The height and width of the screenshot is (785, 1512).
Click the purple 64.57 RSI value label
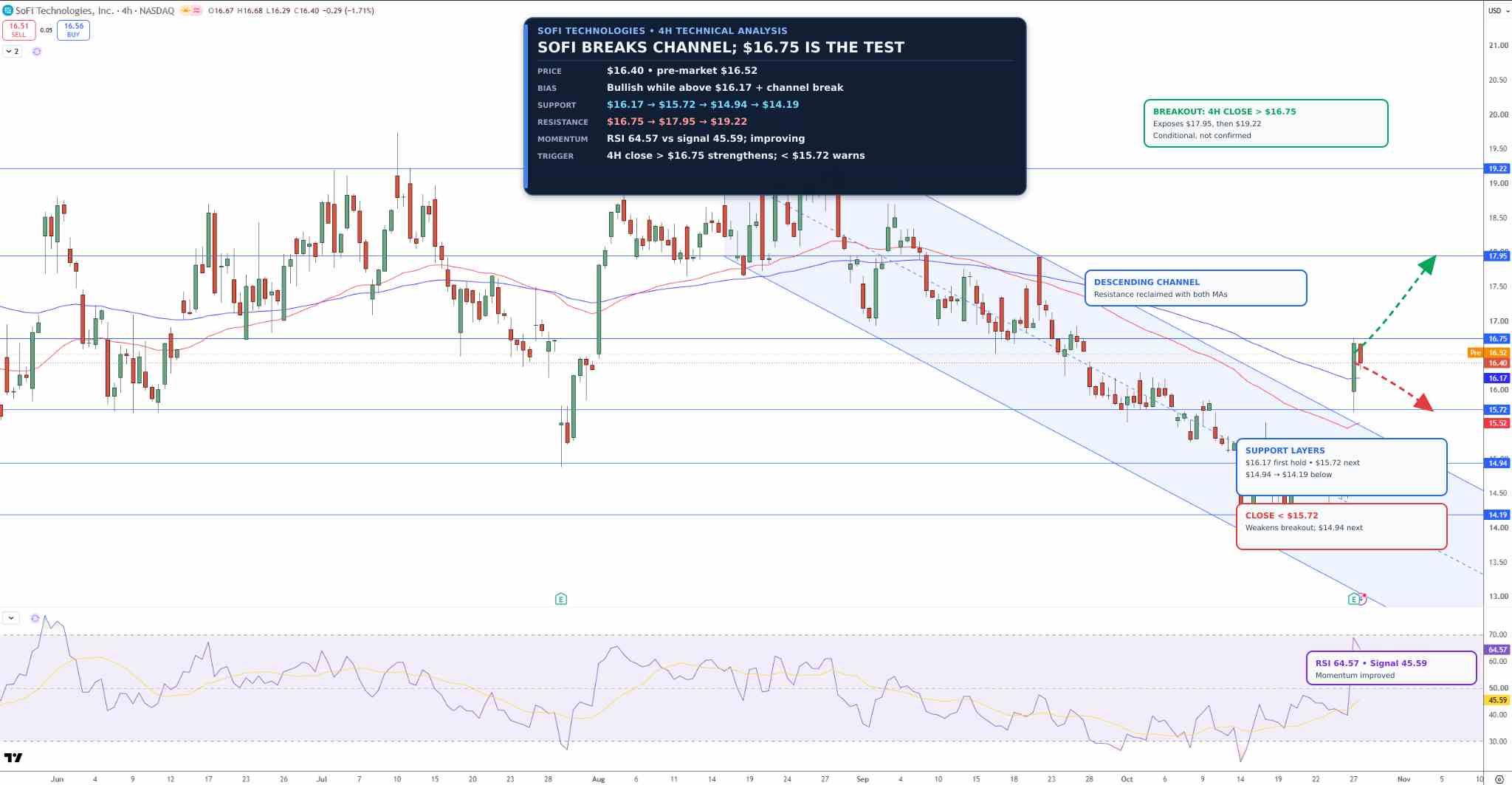click(x=1497, y=650)
